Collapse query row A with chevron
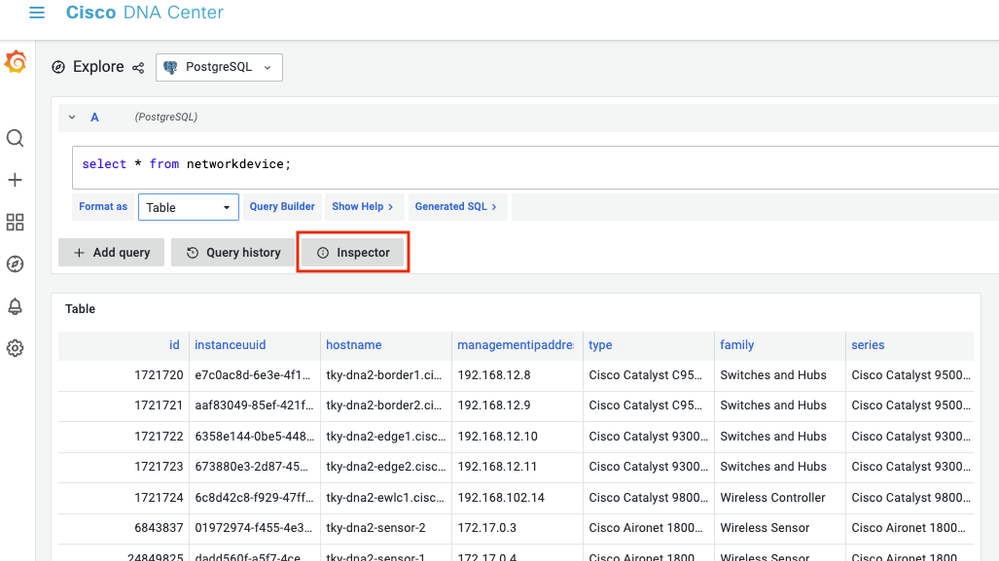This screenshot has width=999, height=561. pyautogui.click(x=72, y=117)
